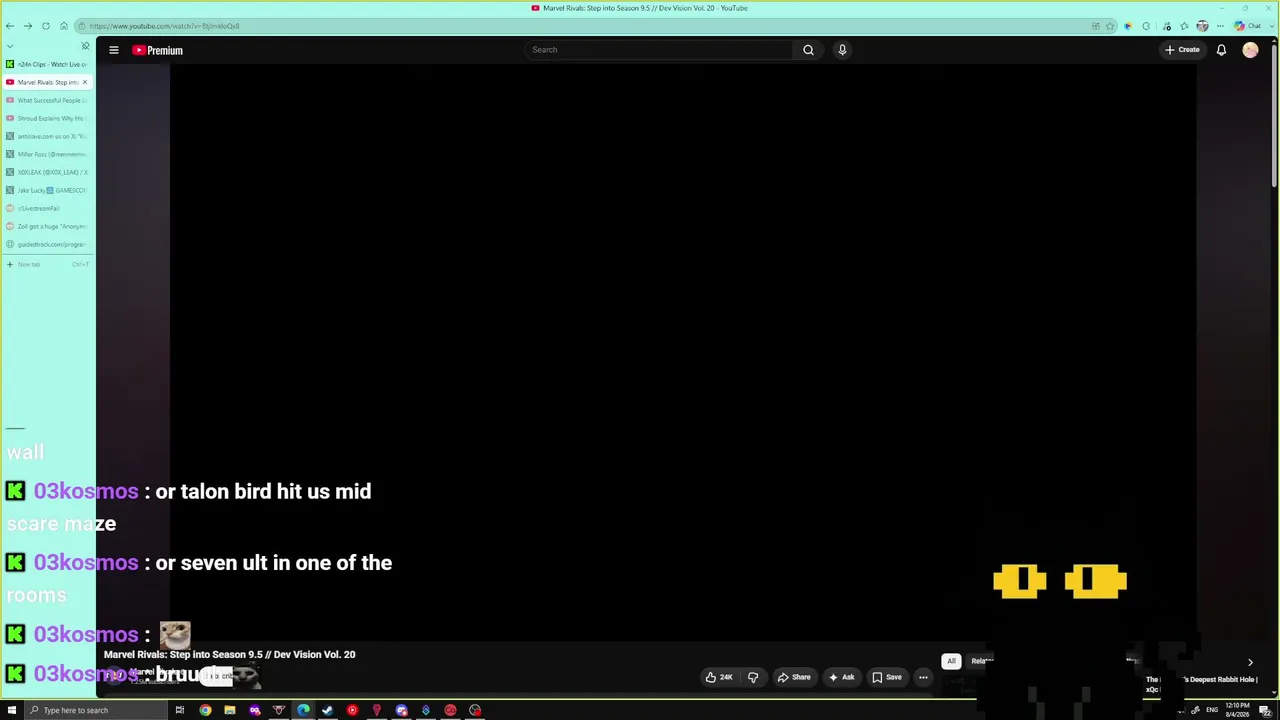Share the Marvel Rivals video
The width and height of the screenshot is (1280, 720).
tap(794, 677)
